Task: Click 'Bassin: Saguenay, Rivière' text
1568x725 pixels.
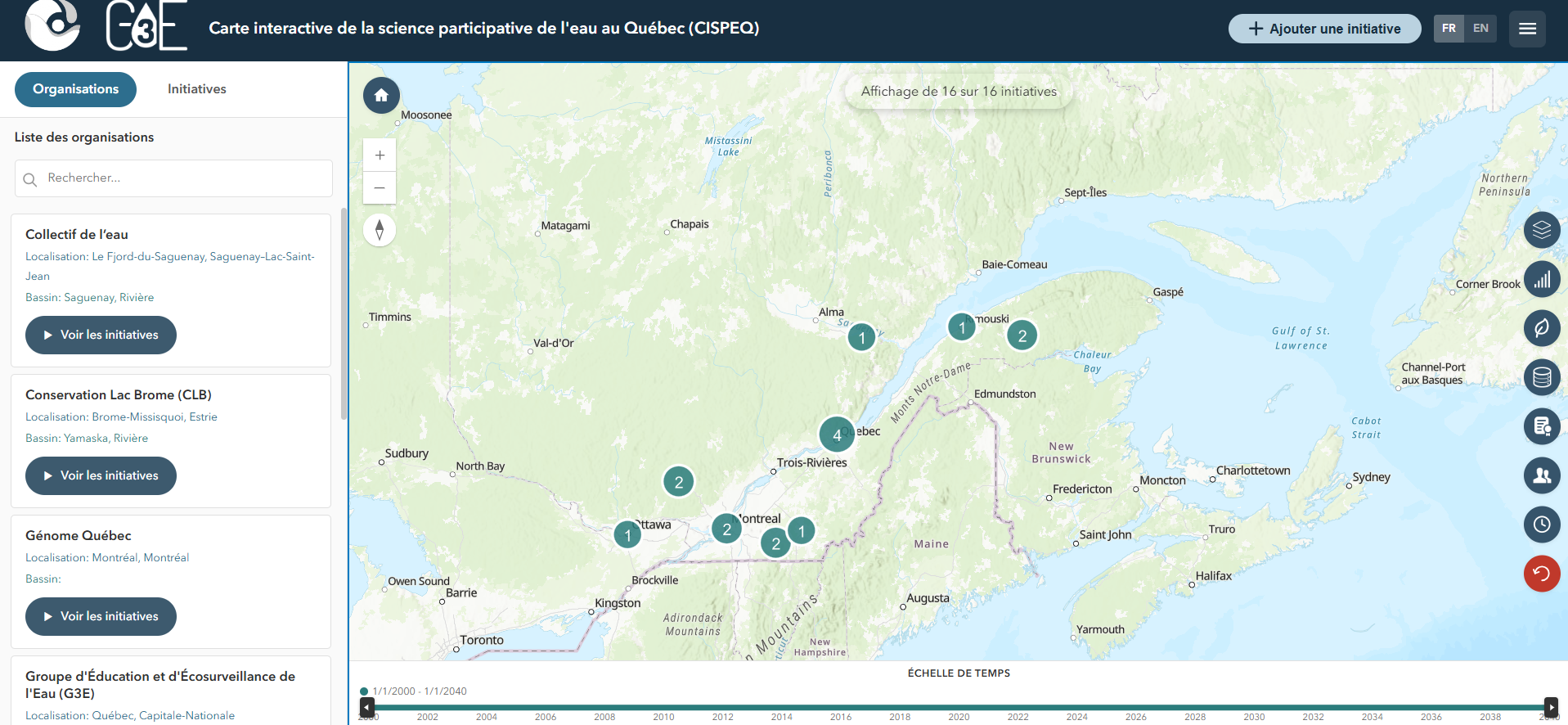Action: tap(90, 298)
